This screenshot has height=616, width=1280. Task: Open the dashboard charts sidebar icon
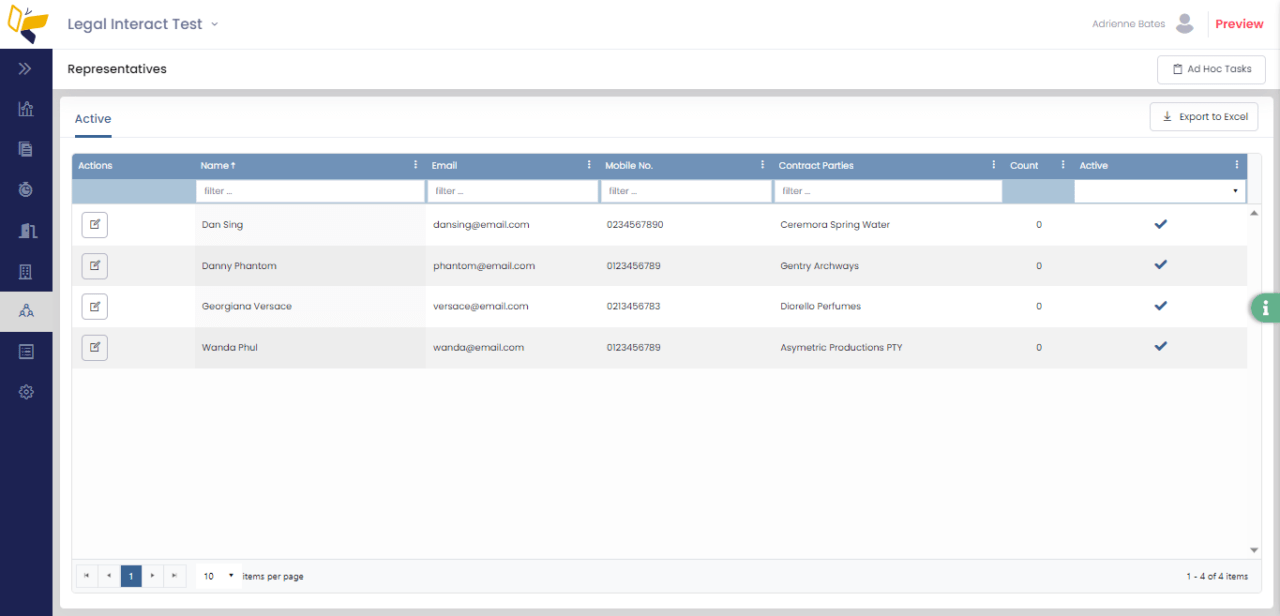click(x=26, y=108)
